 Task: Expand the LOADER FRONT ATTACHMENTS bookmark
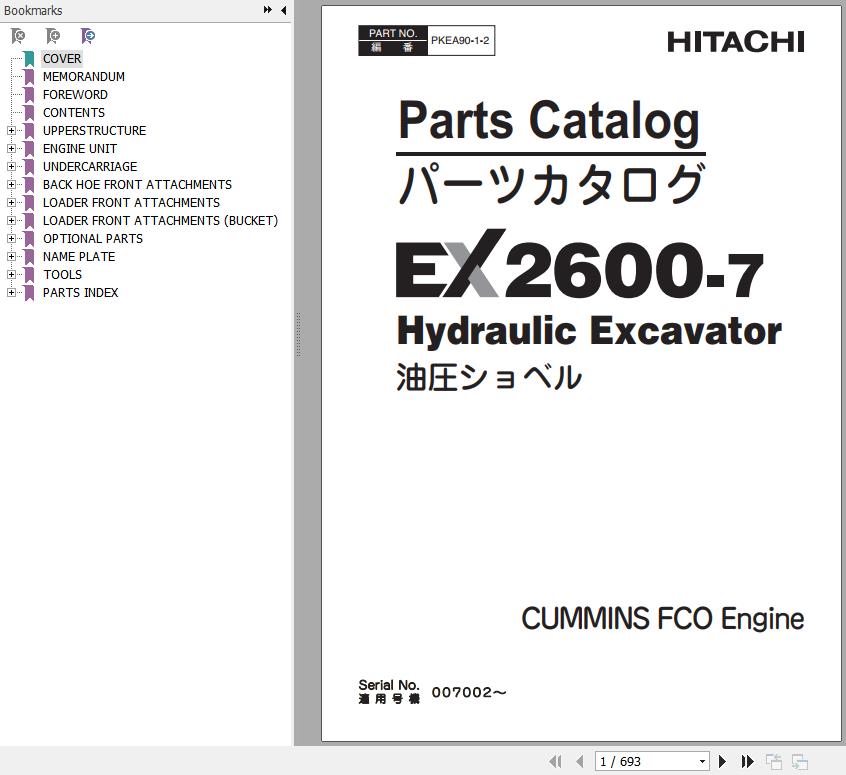[11, 202]
